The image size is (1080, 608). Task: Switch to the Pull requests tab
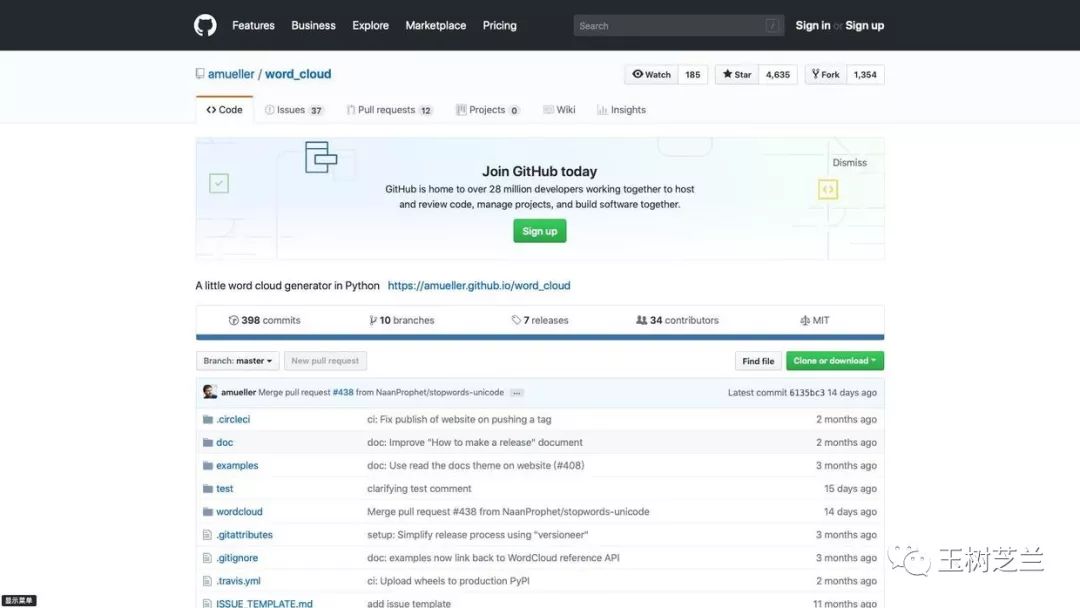coord(390,109)
